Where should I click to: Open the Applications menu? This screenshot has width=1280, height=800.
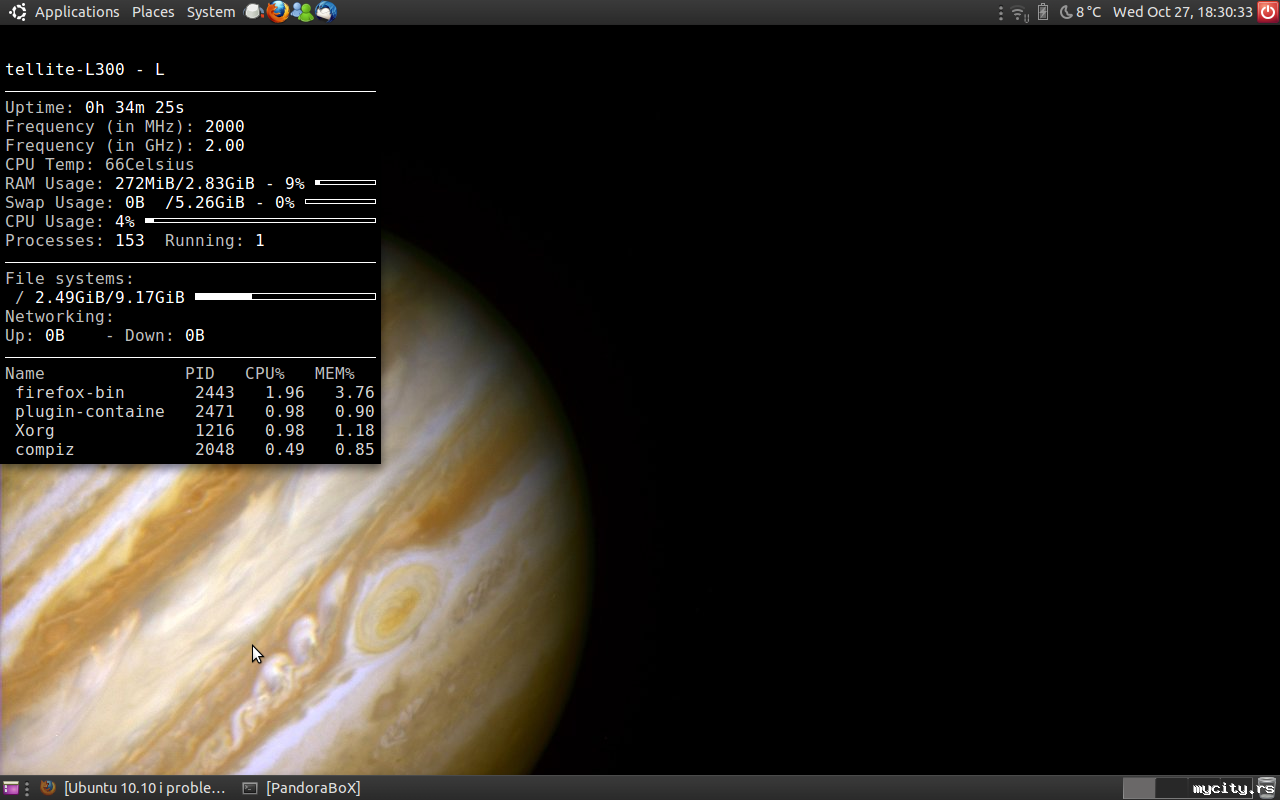coord(77,12)
